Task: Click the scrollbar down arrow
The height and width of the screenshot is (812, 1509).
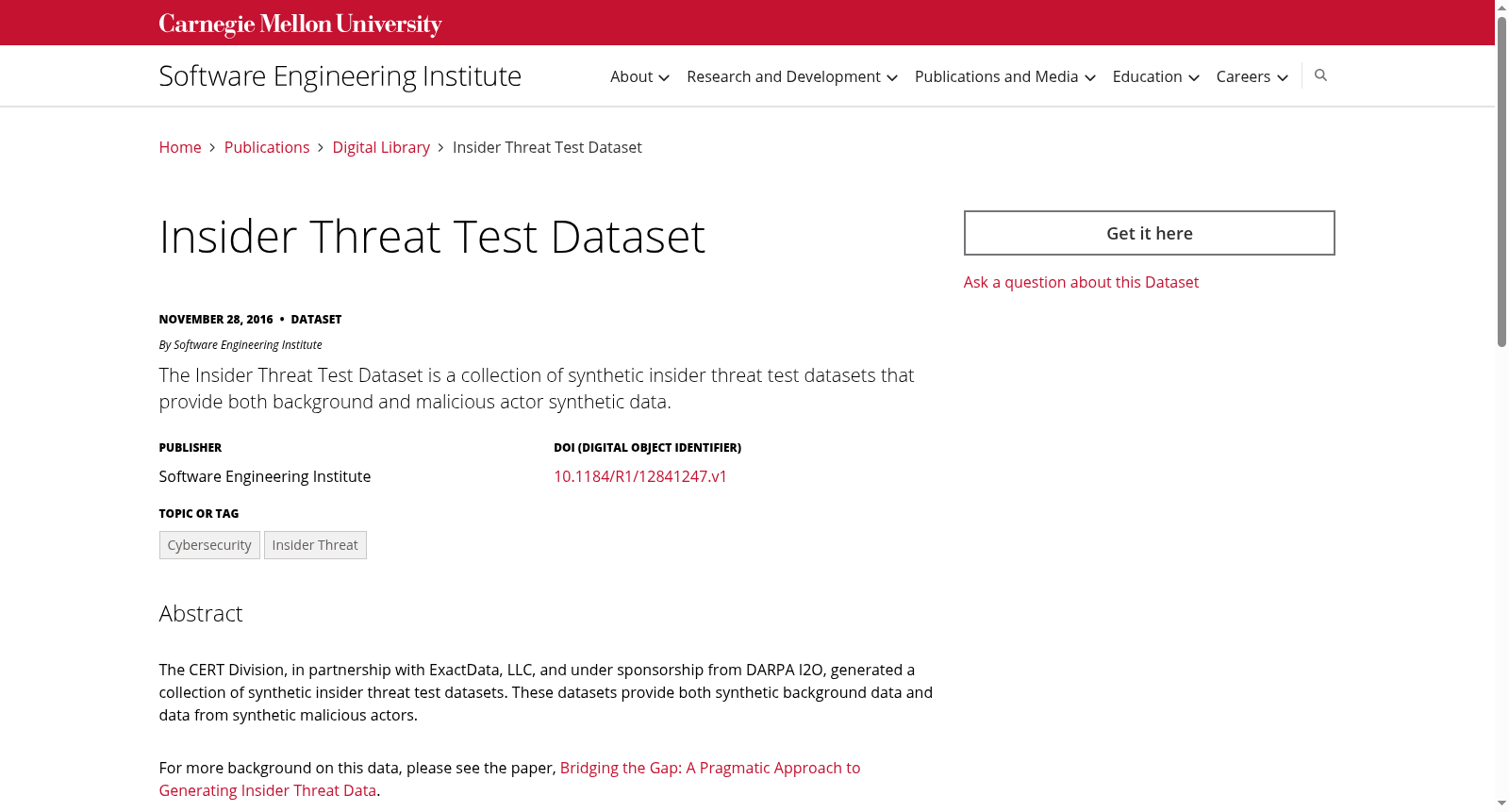Action: [1501, 804]
